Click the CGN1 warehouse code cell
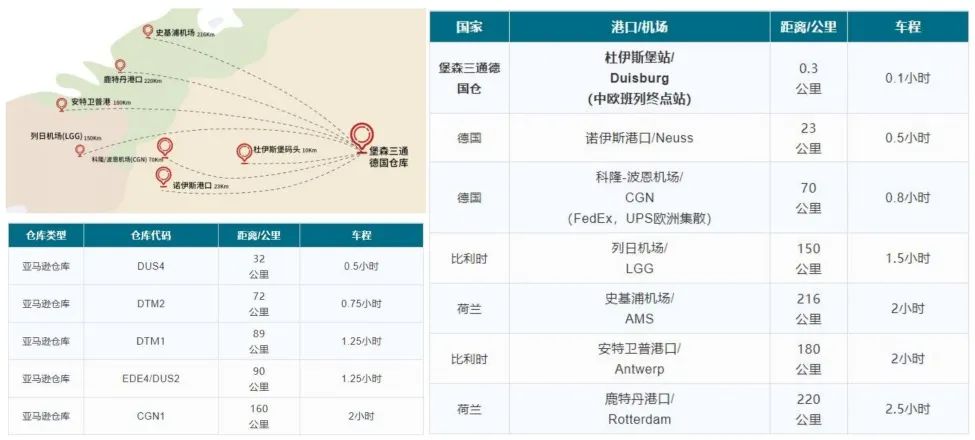This screenshot has width=975, height=440. (x=151, y=415)
